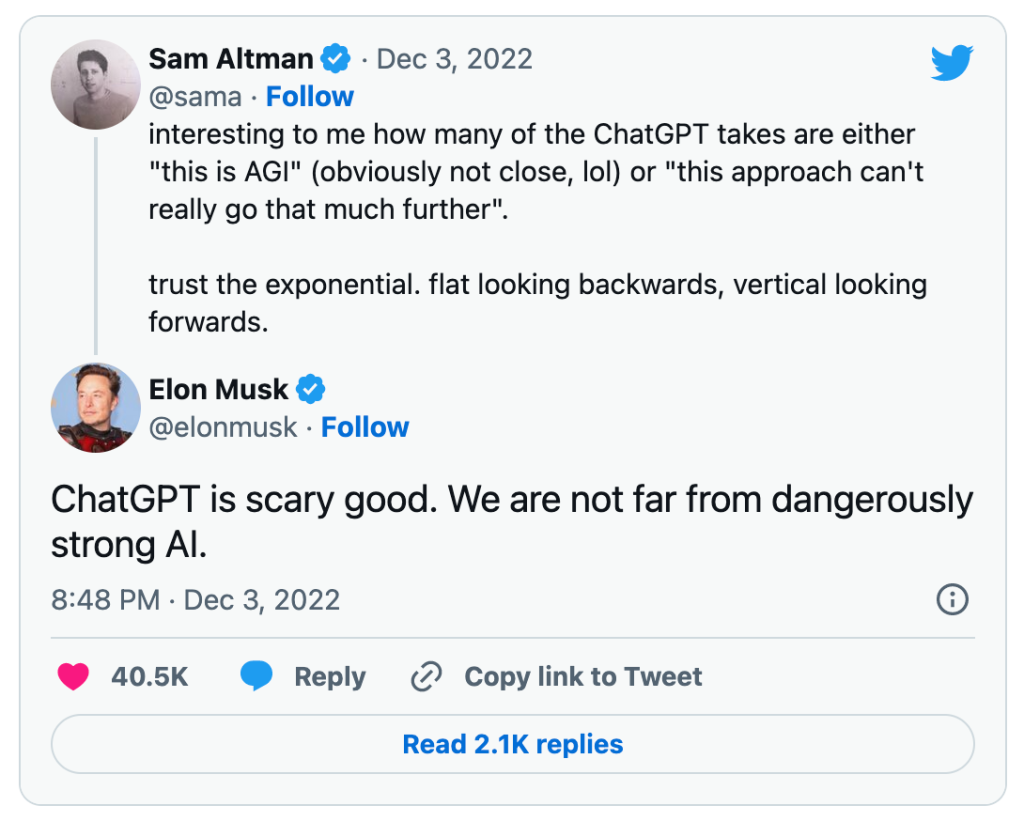Click the Twitter bird logo
The width and height of the screenshot is (1024, 821).
pyautogui.click(x=951, y=63)
